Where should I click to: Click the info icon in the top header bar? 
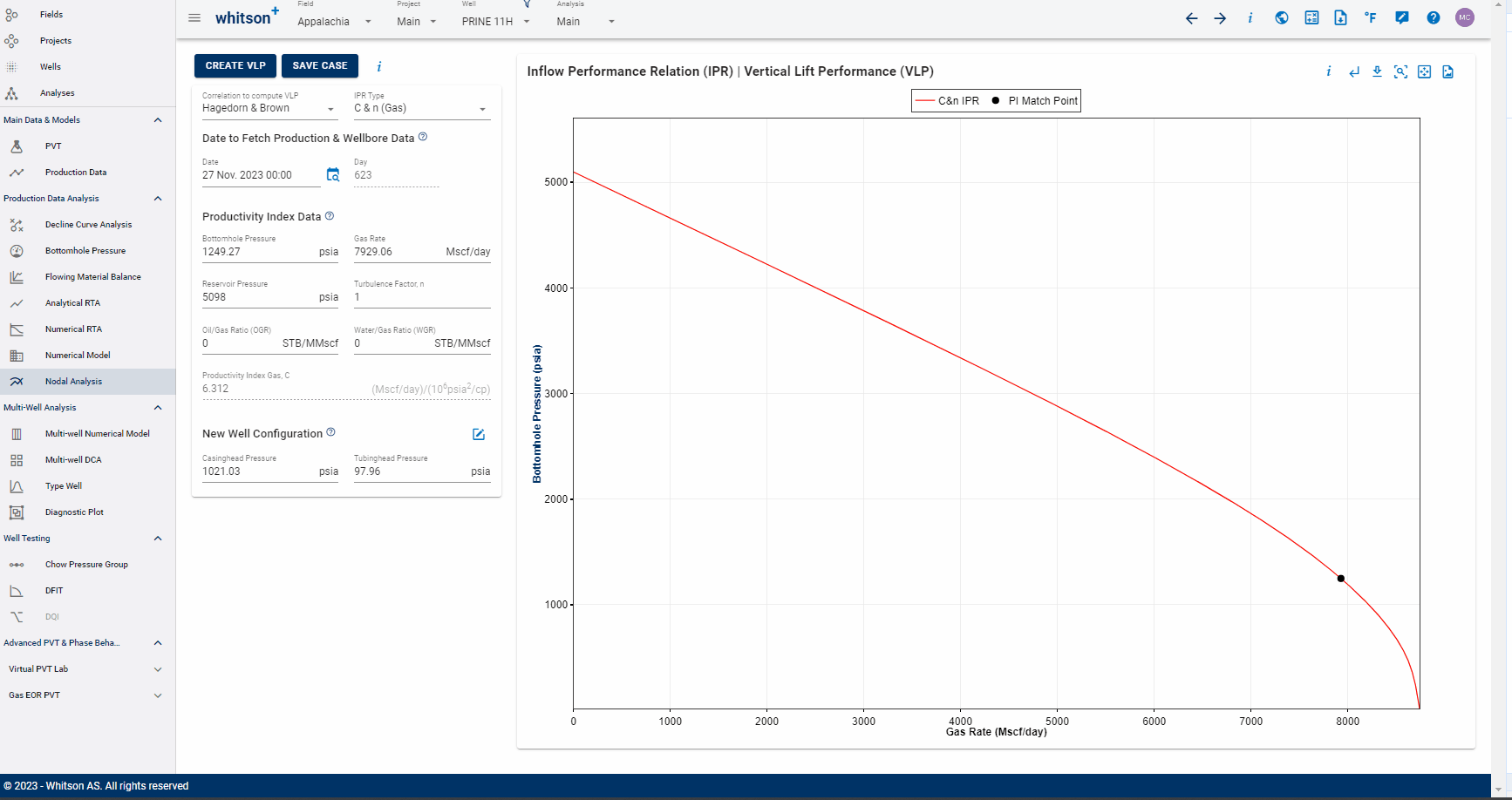(1250, 17)
